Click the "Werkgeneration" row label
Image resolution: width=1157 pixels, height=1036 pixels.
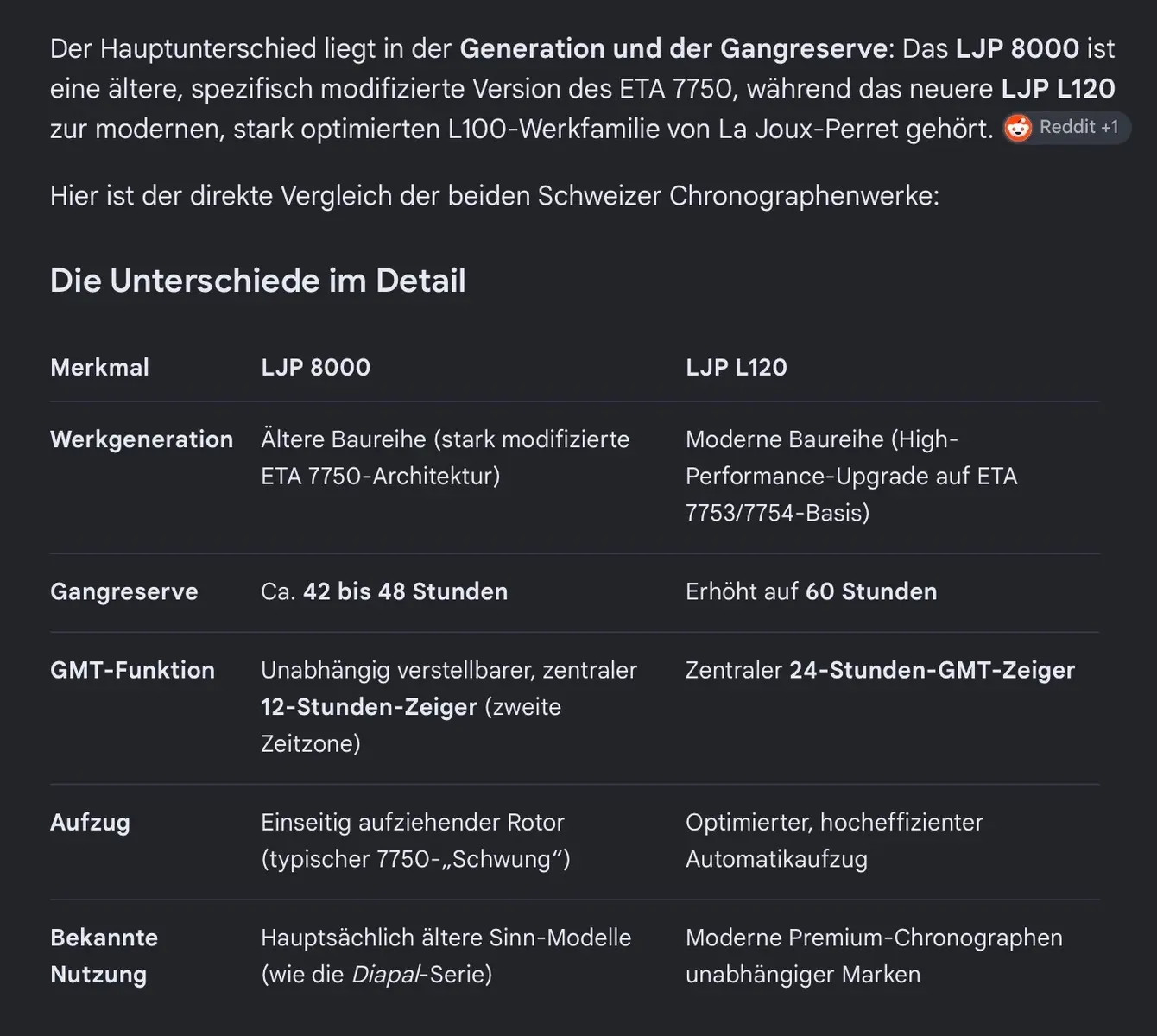coord(142,439)
